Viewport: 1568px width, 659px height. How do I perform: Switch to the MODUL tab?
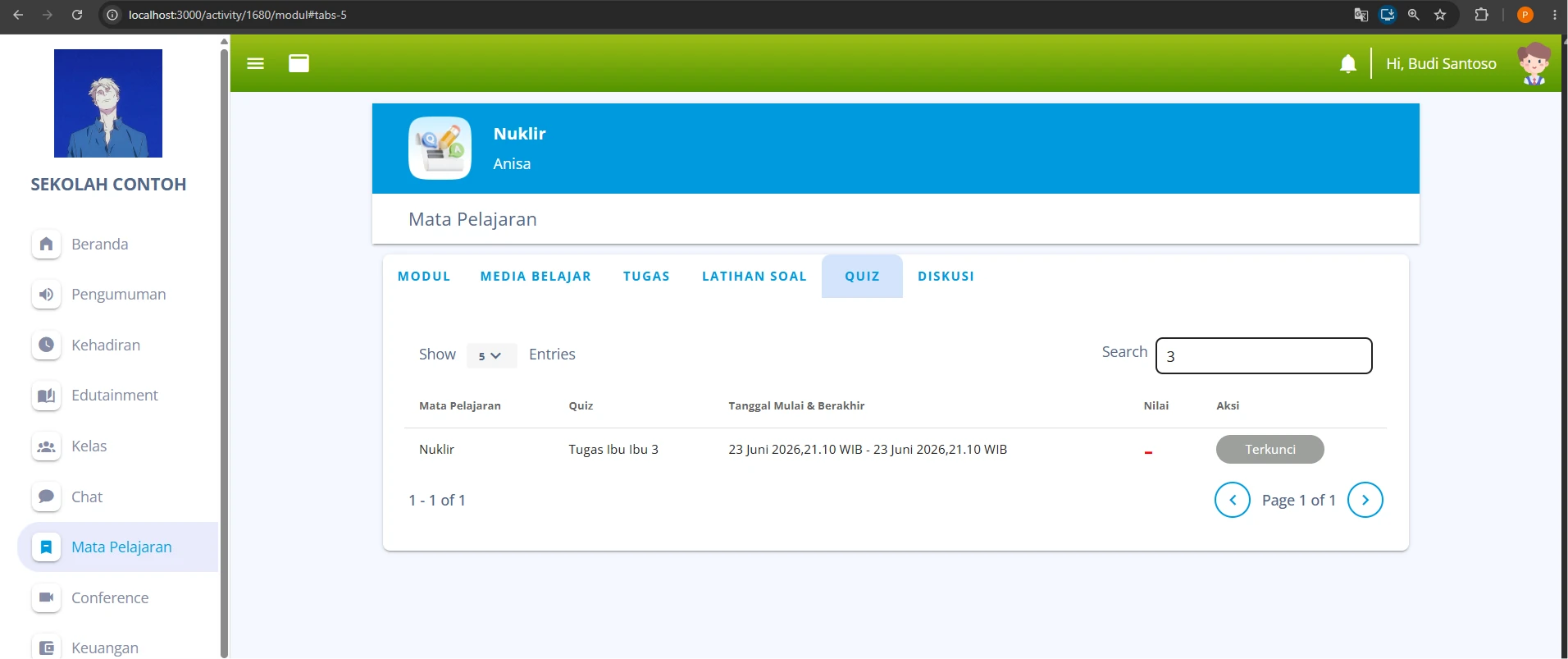424,277
